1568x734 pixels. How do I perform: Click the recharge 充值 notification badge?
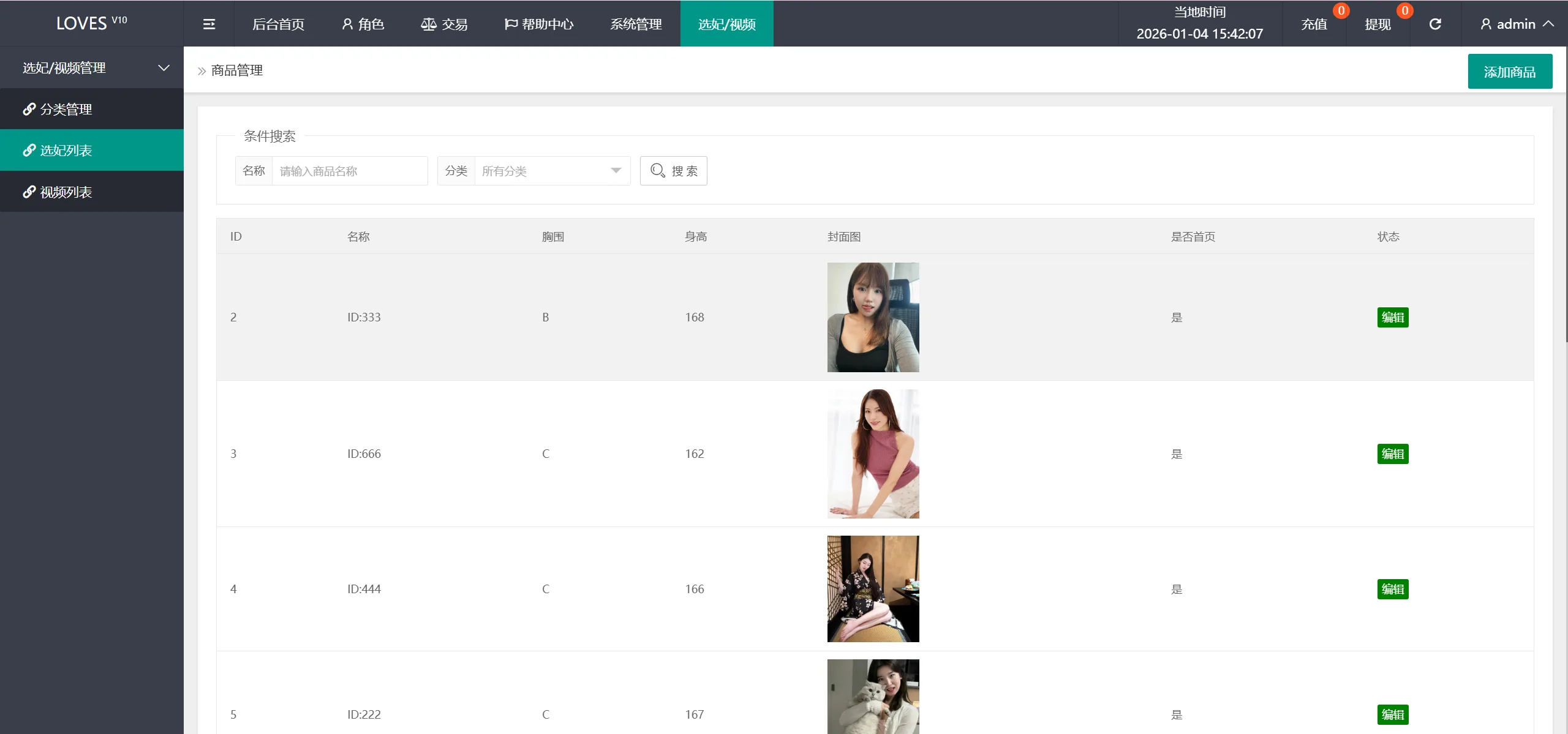[1341, 10]
